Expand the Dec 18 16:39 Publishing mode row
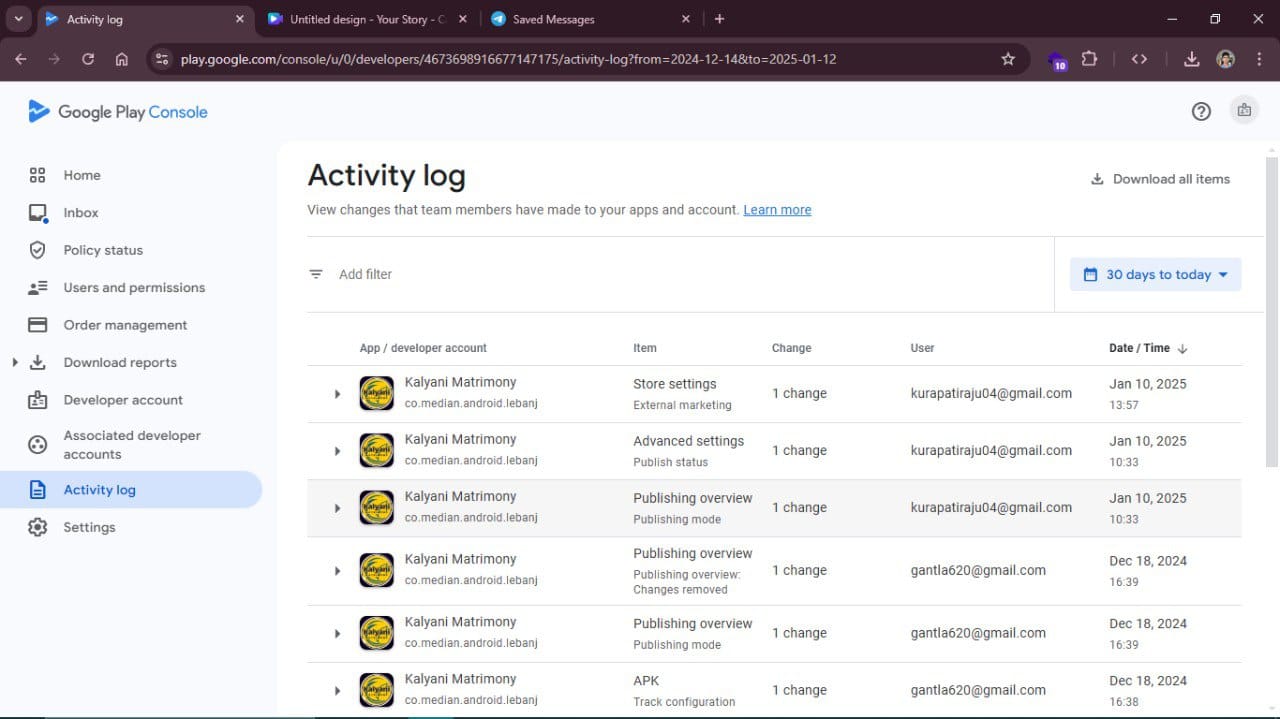This screenshot has height=719, width=1280. 337,634
